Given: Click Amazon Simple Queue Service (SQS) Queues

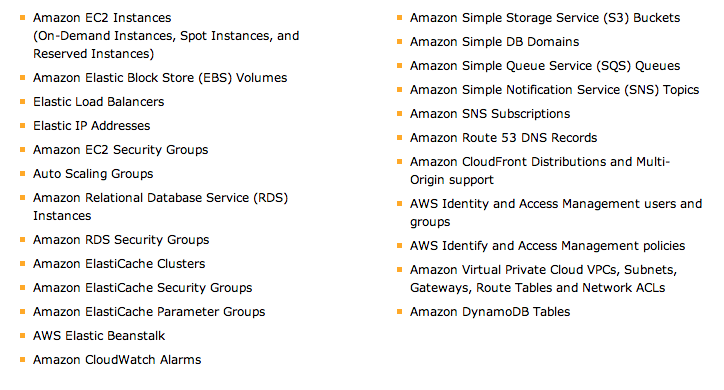Looking at the screenshot, I should click(x=545, y=66).
